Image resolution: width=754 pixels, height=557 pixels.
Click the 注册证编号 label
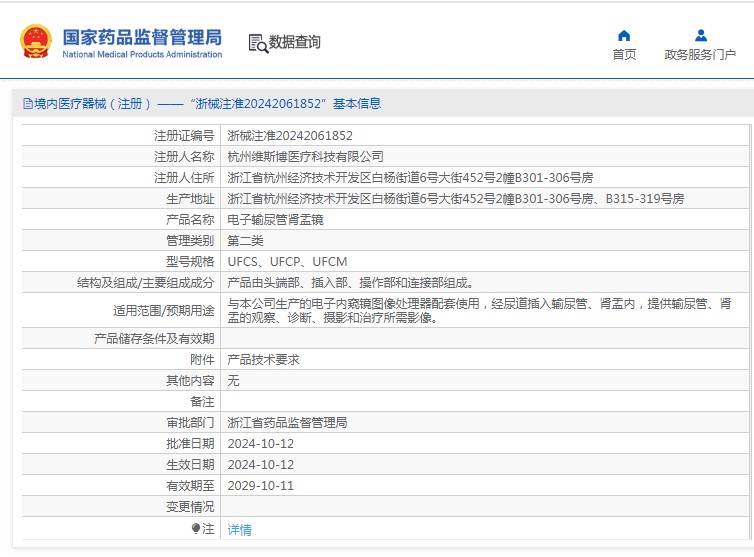coord(184,136)
